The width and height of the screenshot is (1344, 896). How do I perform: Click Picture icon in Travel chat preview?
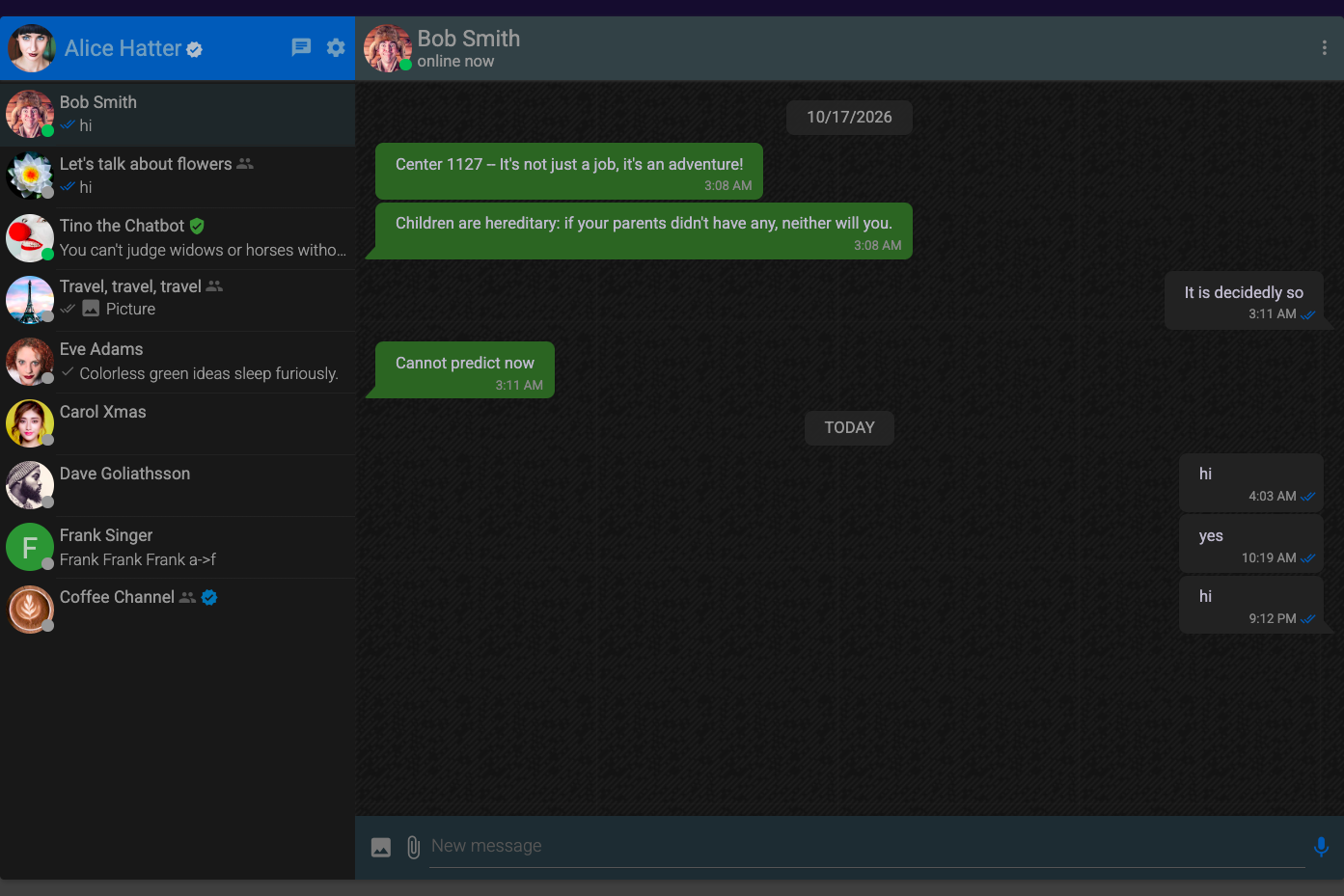click(x=91, y=309)
